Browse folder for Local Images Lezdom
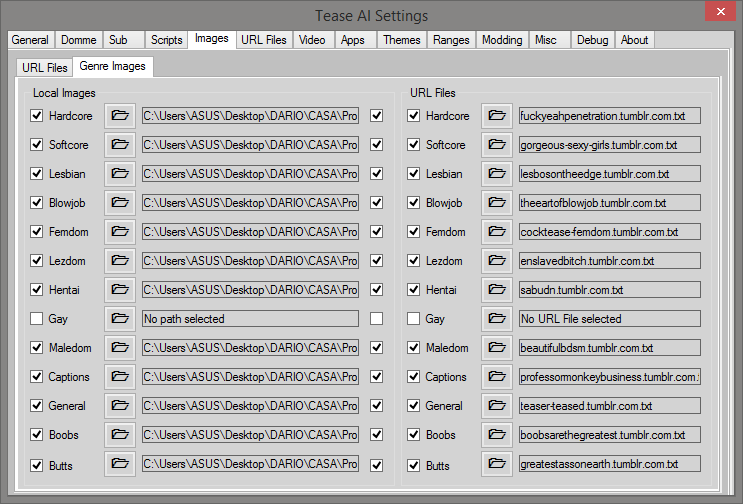The height and width of the screenshot is (504, 743). (120, 261)
